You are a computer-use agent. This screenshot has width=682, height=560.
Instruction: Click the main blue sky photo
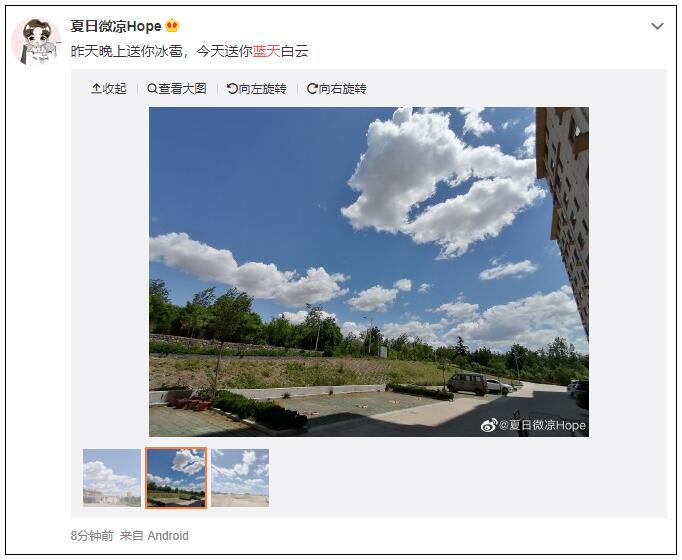pos(369,272)
